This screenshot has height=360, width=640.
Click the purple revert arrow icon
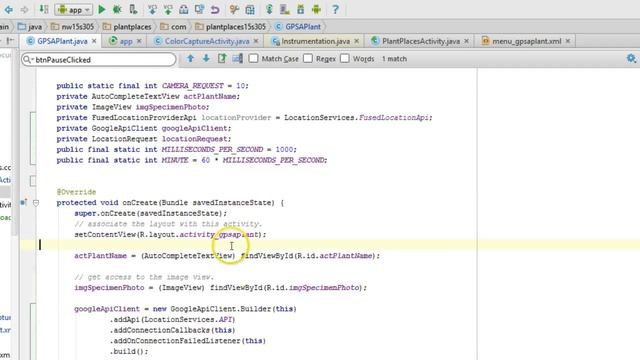pos(215,9)
